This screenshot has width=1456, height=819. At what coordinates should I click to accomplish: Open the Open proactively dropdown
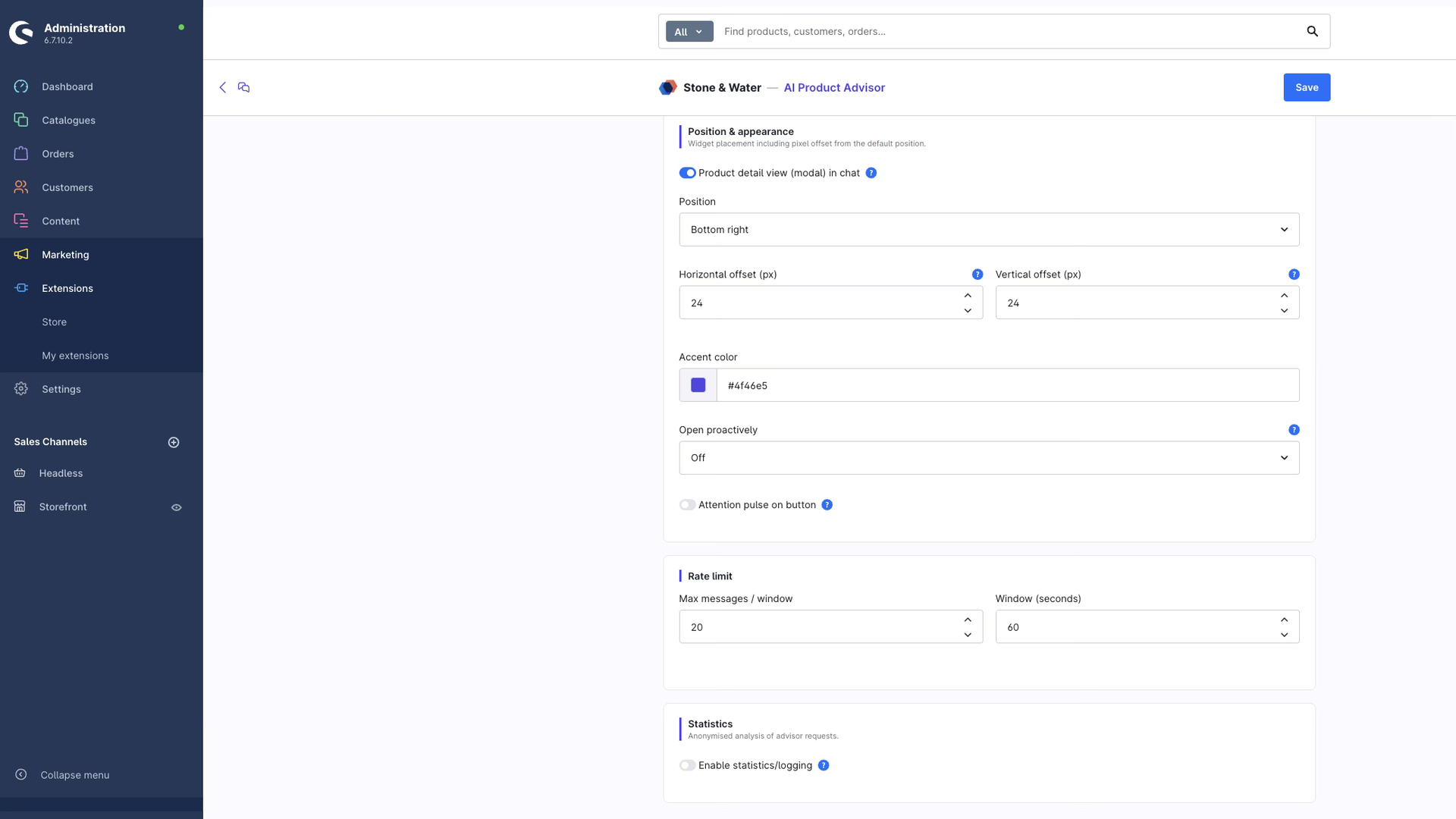tap(989, 458)
